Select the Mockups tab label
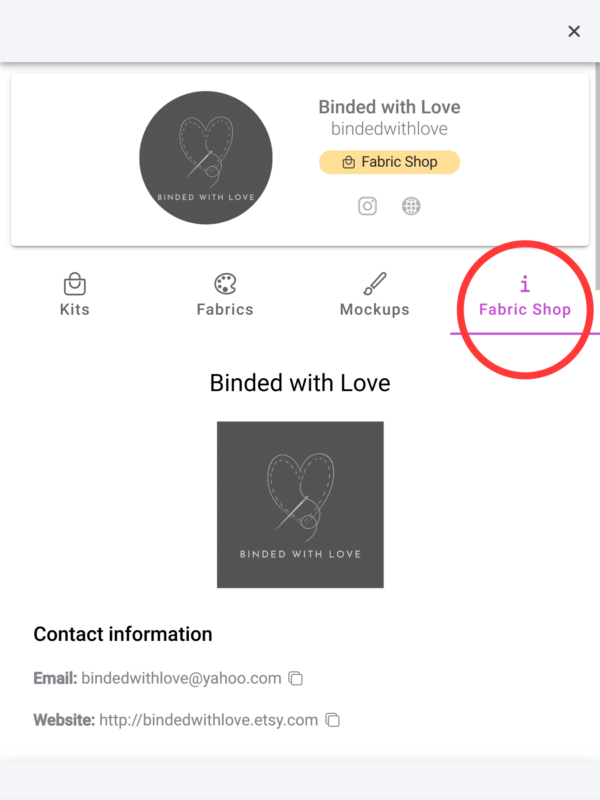Image resolution: width=600 pixels, height=800 pixels. pyautogui.click(x=375, y=309)
